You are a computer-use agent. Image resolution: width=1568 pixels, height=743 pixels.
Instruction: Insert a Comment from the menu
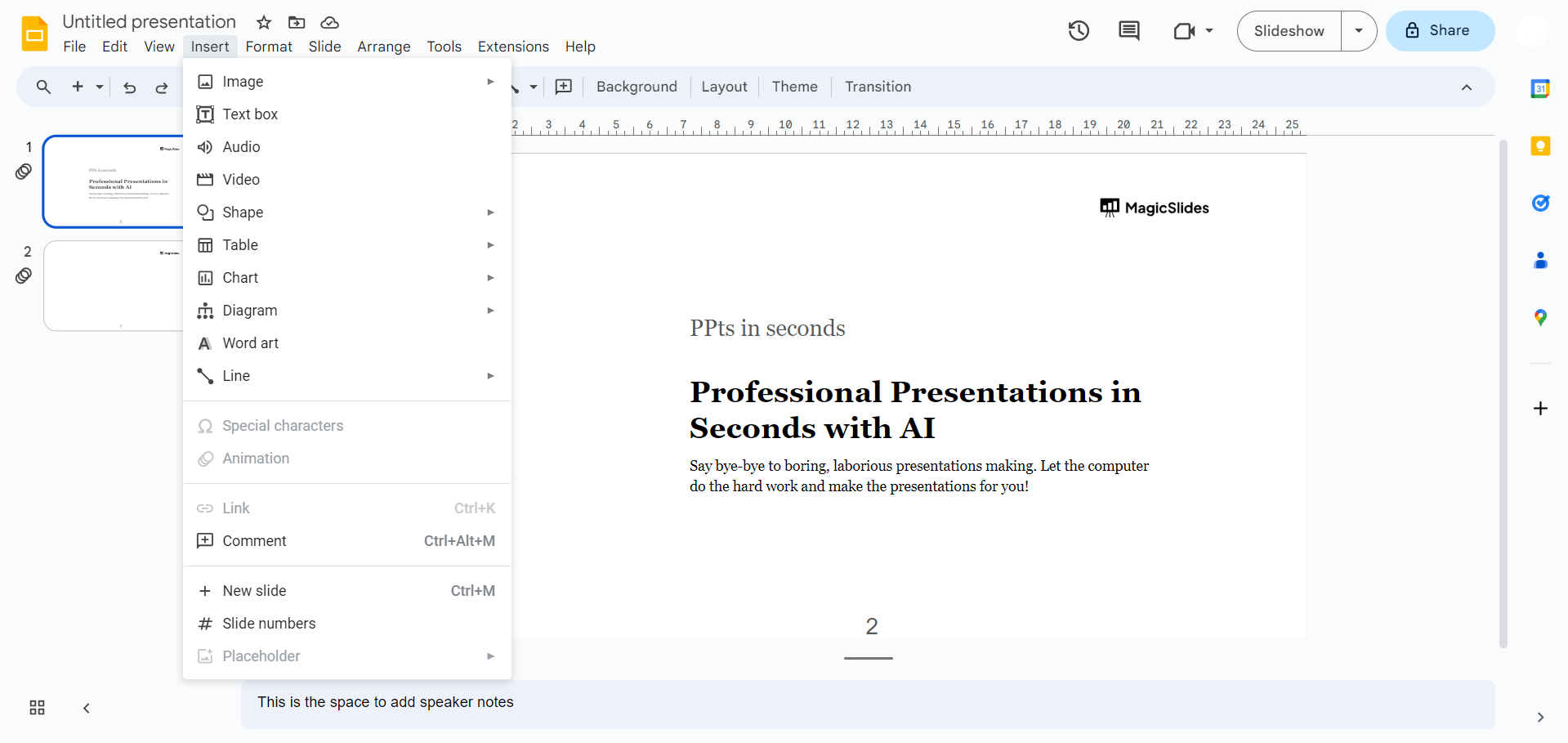click(x=347, y=541)
